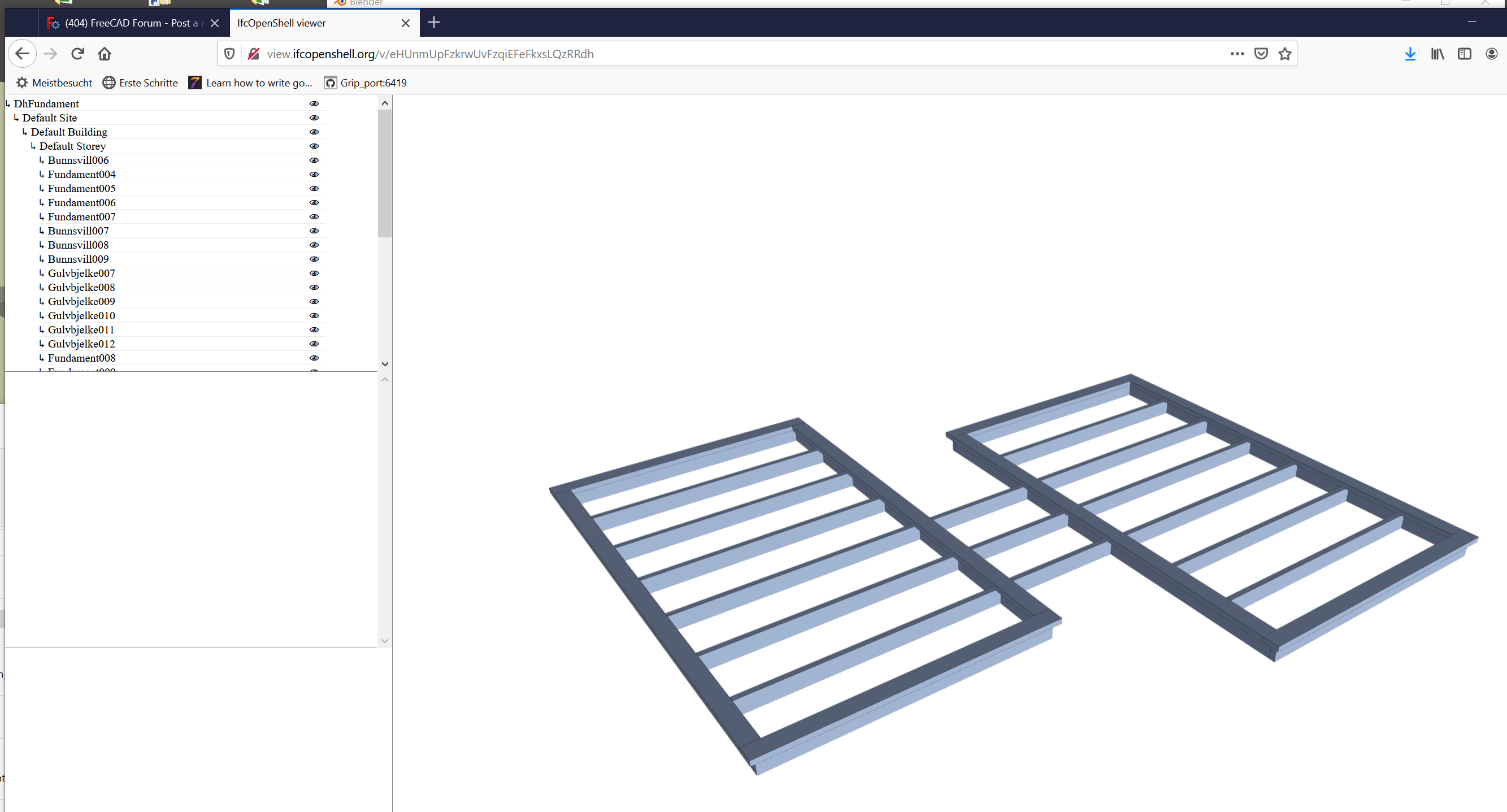
Task: Open the downloads arrow icon
Action: pyautogui.click(x=1410, y=54)
